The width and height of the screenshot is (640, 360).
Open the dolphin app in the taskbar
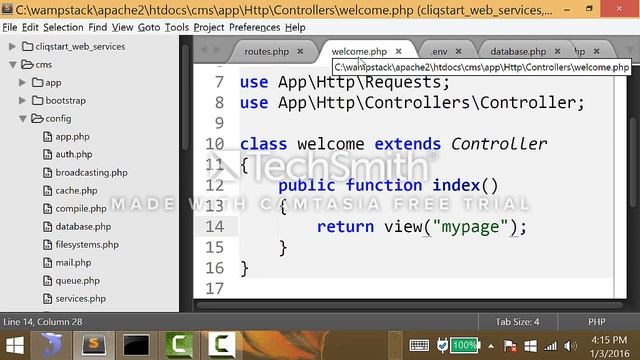[x=51, y=345]
